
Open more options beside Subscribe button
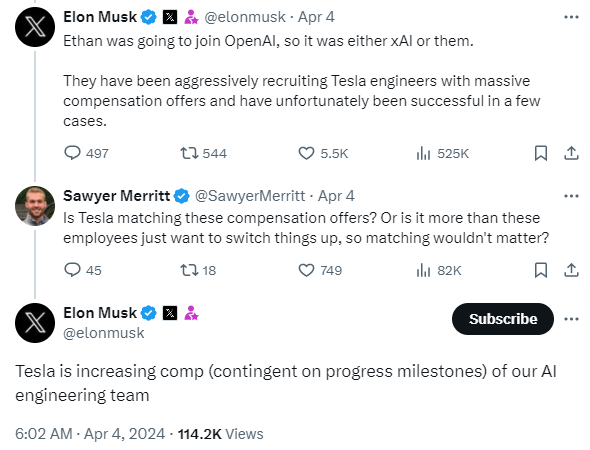coord(571,319)
